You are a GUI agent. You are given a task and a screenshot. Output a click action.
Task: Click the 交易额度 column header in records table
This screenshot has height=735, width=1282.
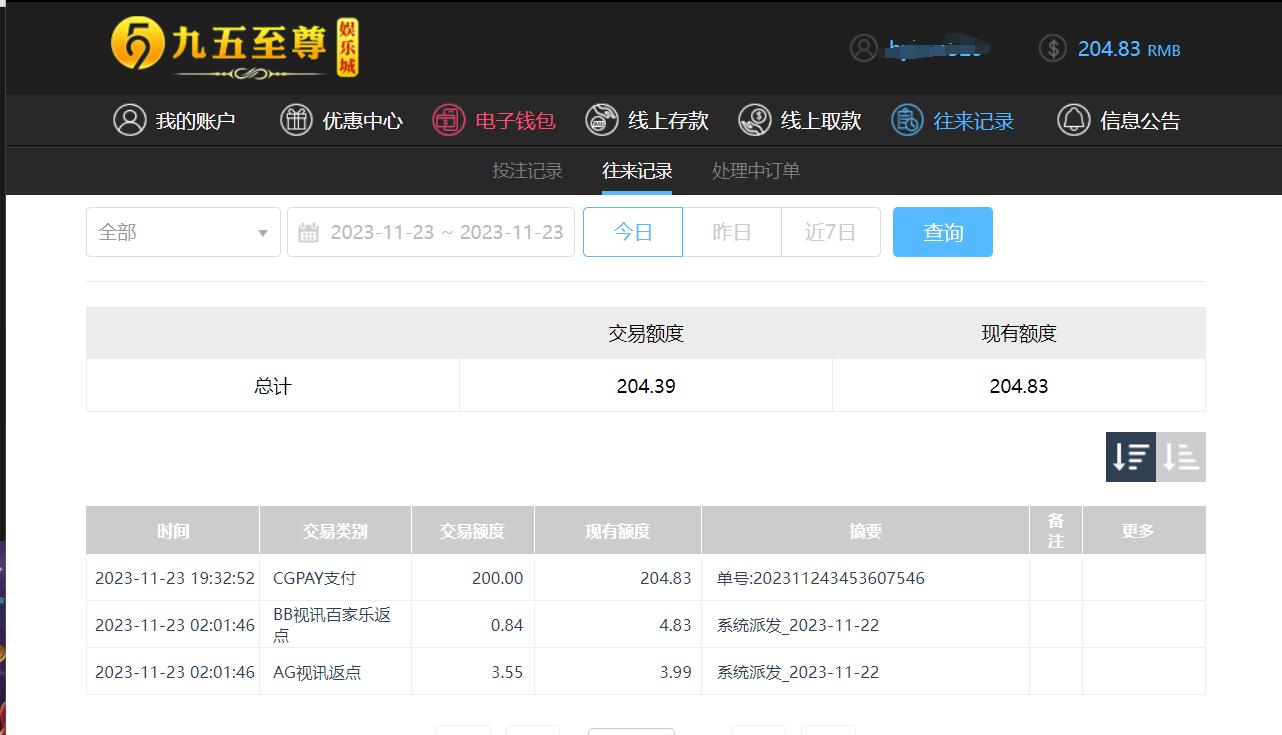coord(473,531)
